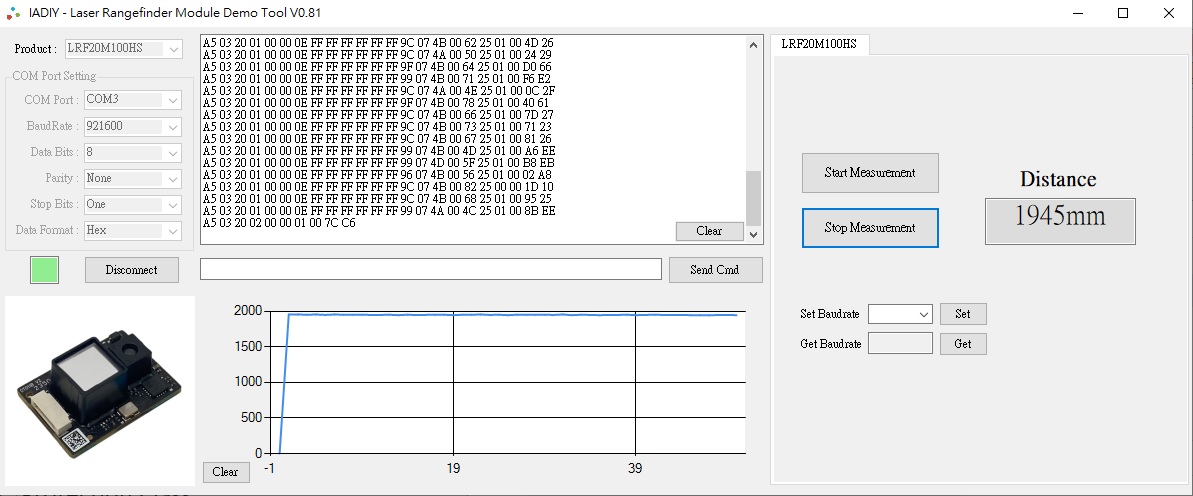Clear the hex data log
Viewport: 1193px width, 496px height.
709,231
